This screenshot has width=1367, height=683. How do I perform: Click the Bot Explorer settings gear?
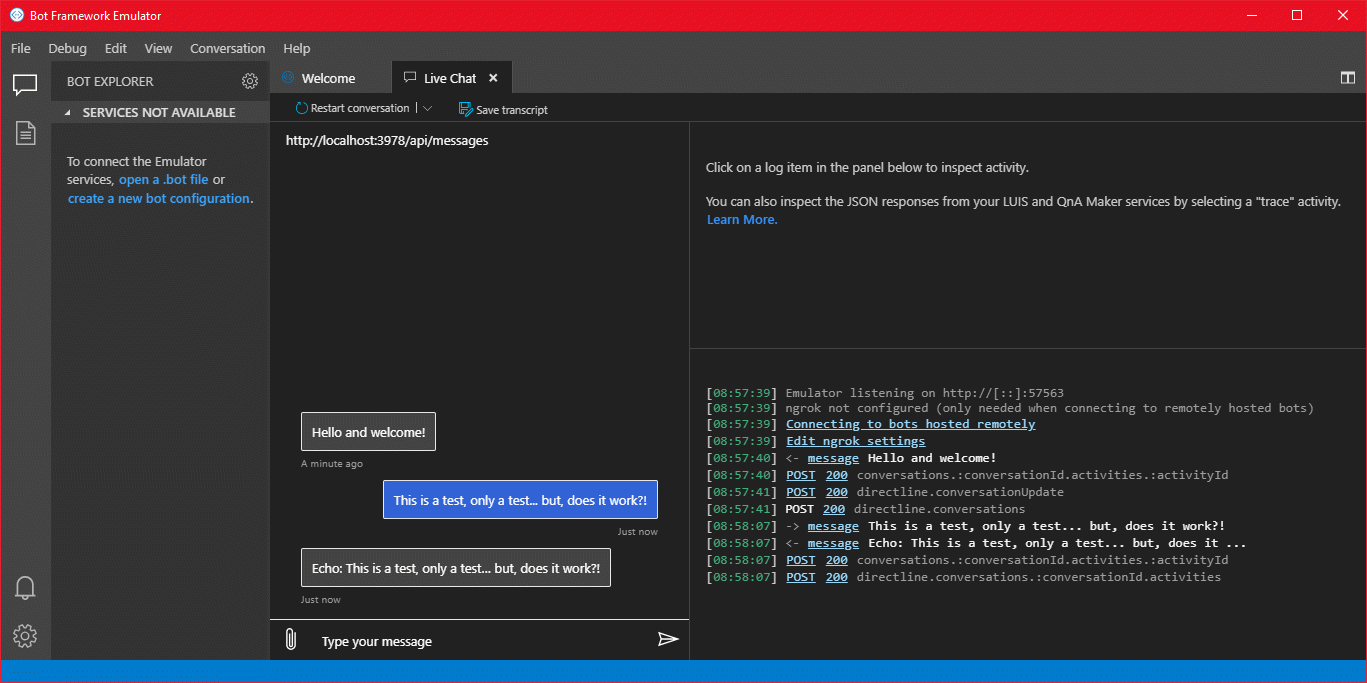250,81
